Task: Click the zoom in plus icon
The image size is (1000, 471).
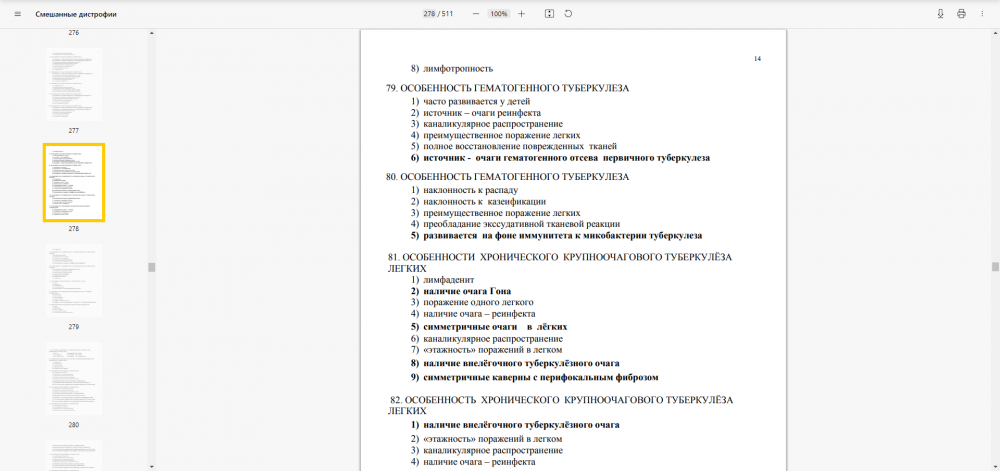Action: click(521, 14)
